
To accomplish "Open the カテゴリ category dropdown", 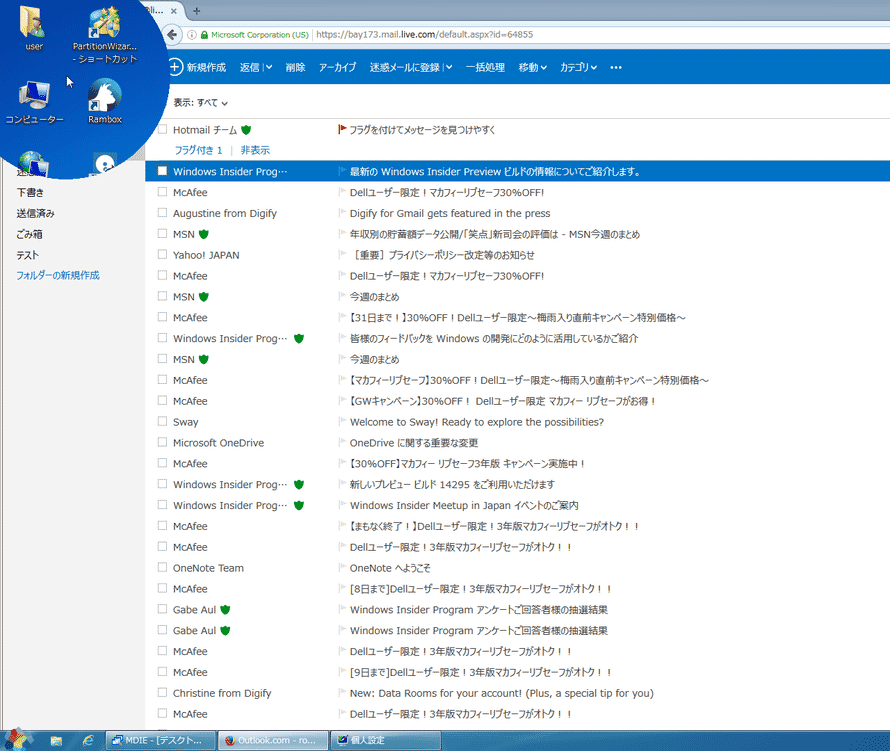I will pos(578,68).
